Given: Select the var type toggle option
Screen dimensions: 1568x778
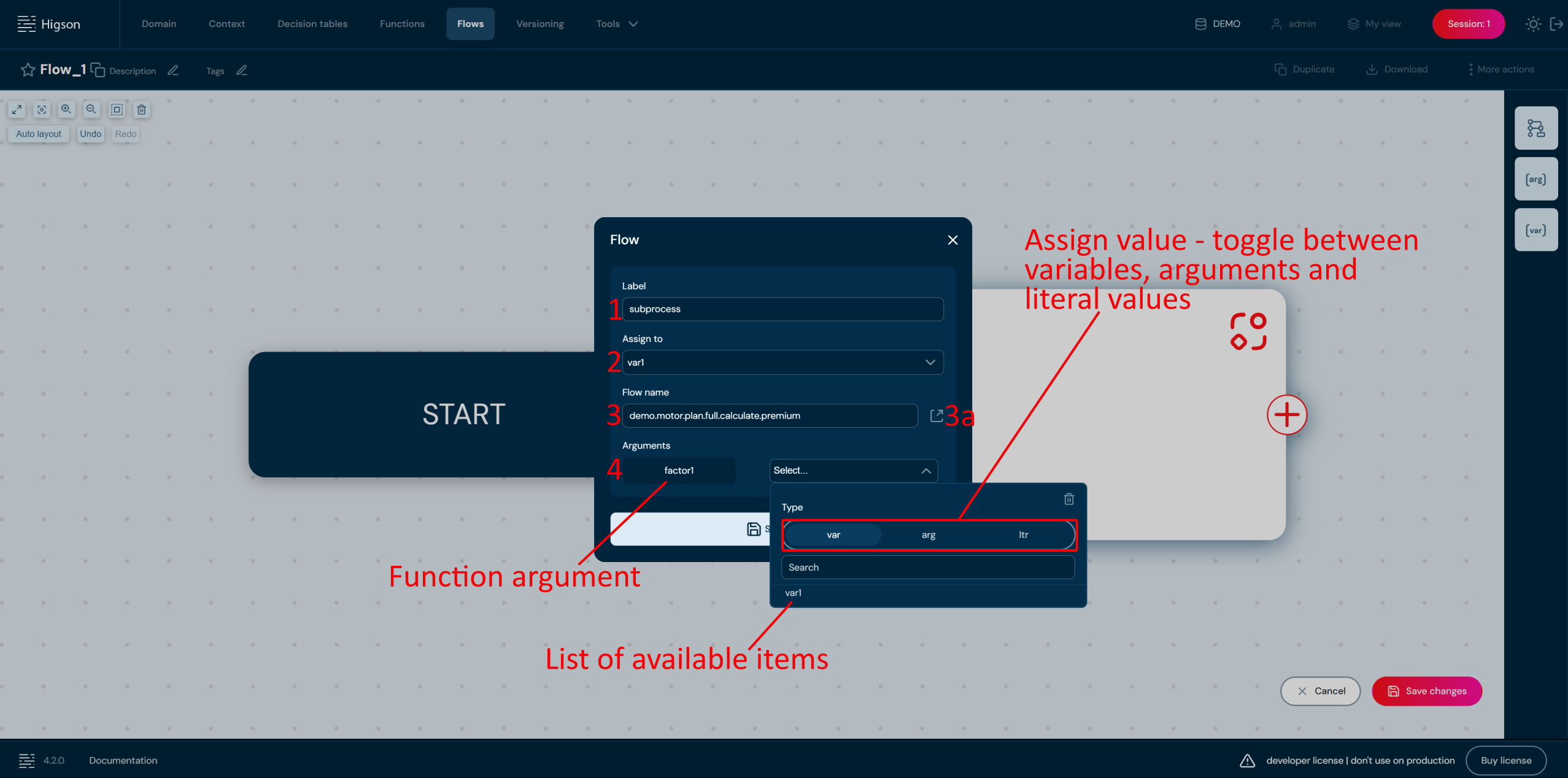Looking at the screenshot, I should point(833,534).
